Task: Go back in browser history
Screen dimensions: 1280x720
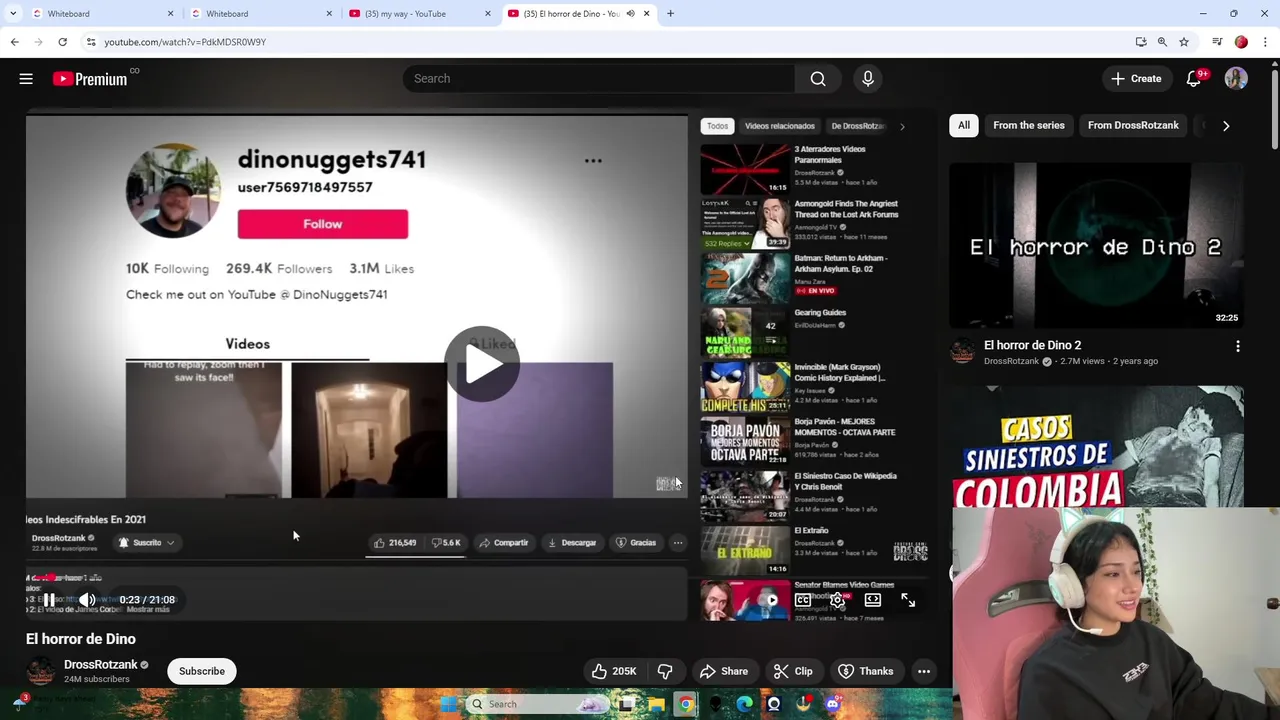Action: coord(14,42)
